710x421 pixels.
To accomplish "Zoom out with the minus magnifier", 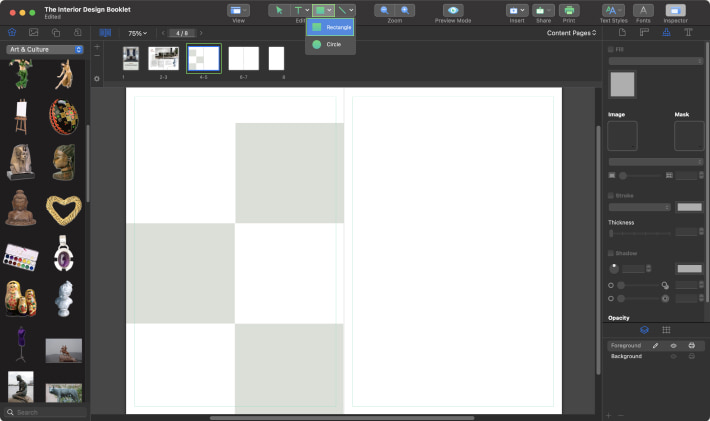I will pyautogui.click(x=384, y=10).
